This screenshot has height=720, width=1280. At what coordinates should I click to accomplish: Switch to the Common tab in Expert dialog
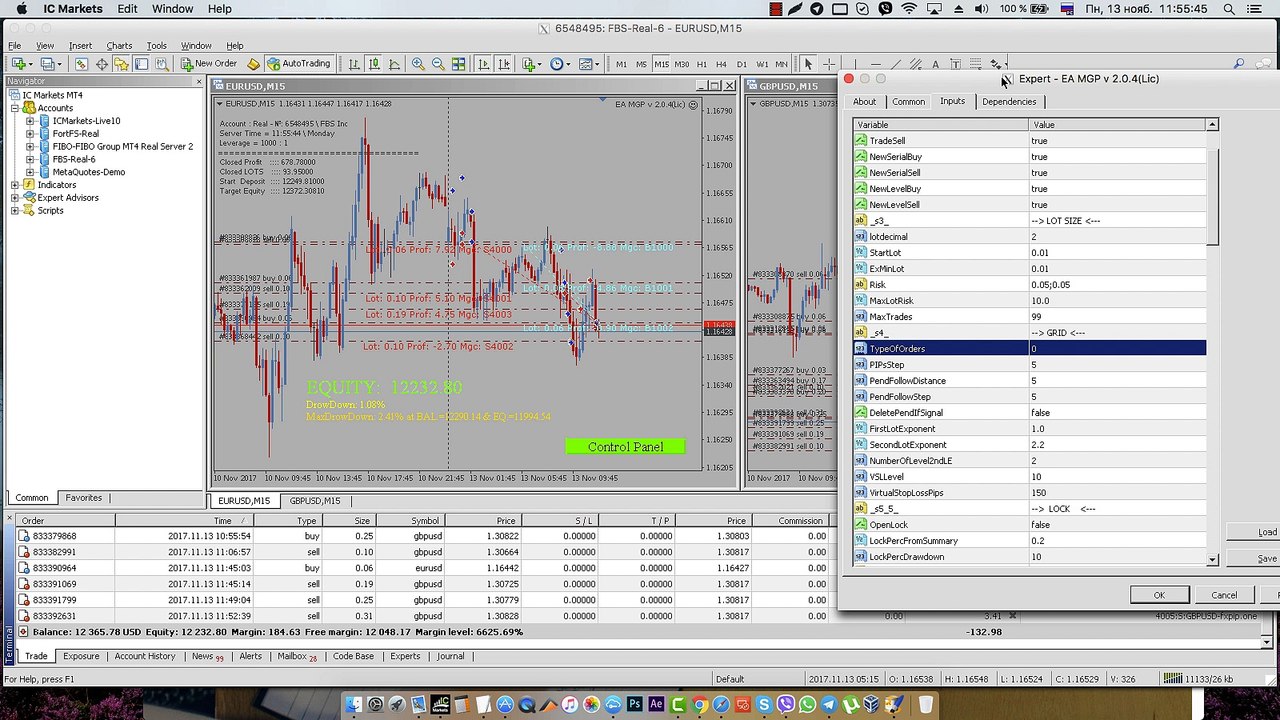908,102
